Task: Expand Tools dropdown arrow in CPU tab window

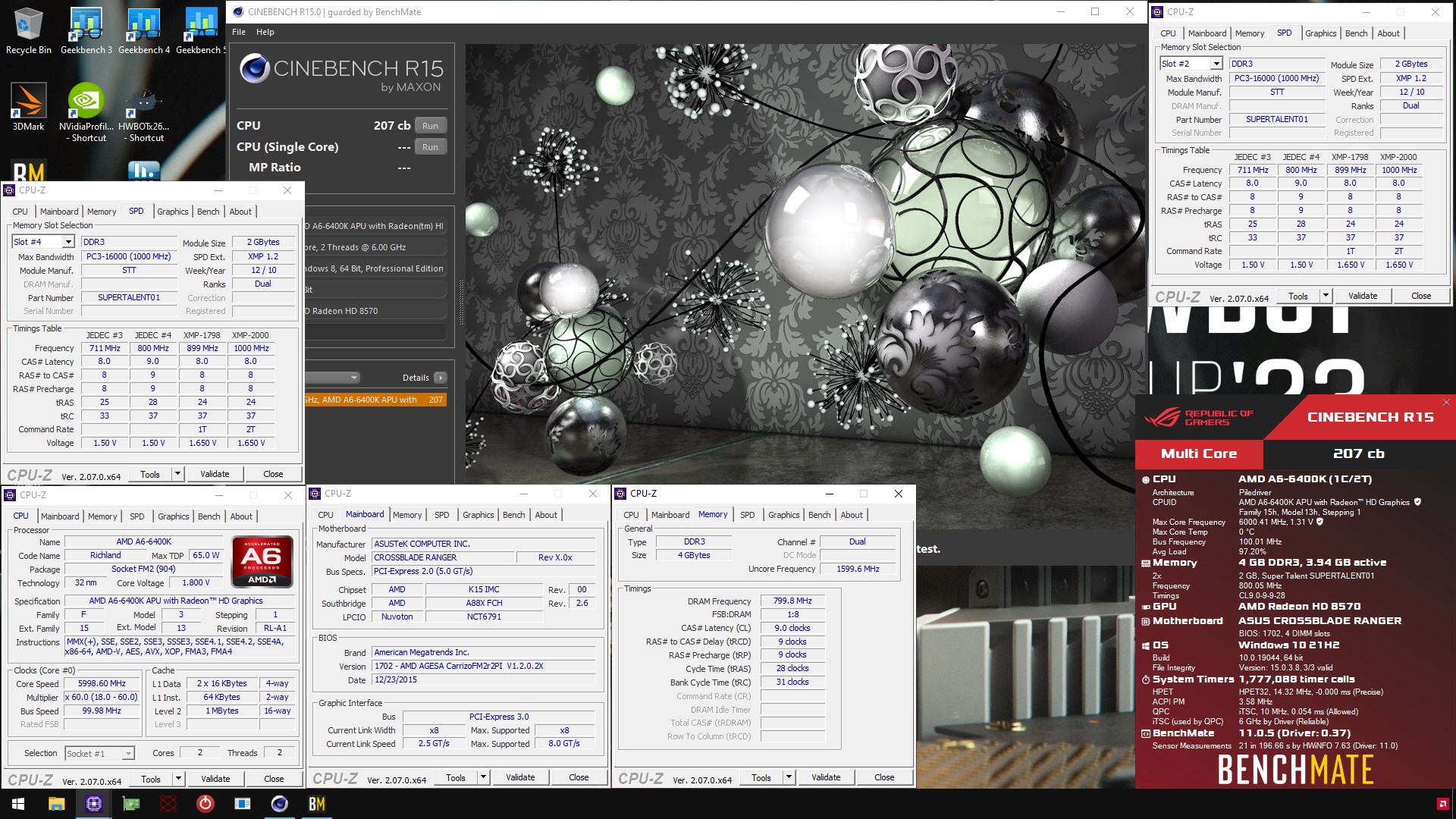Action: (x=178, y=779)
